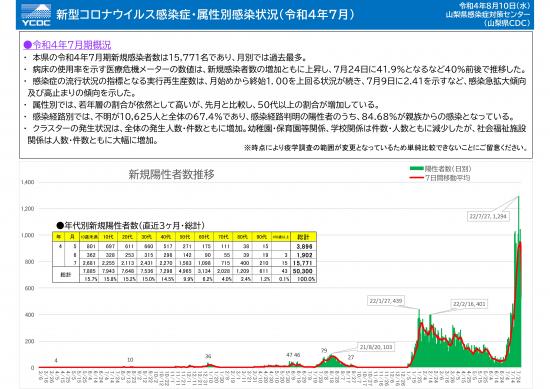The width and height of the screenshot is (550, 389).
Task: Click the bullet starting クラスターの発生状況は
Action: [x=276, y=134]
